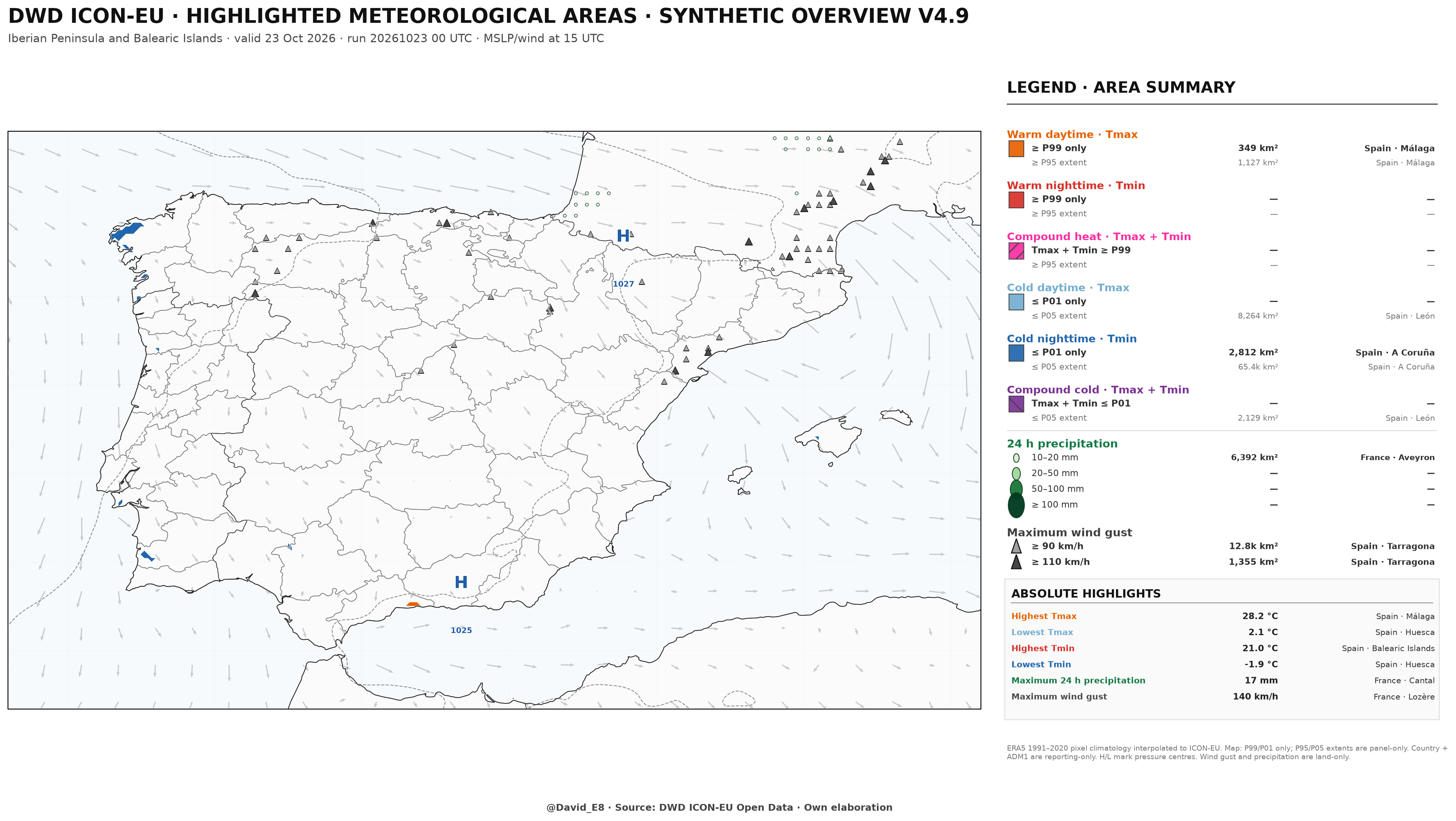1456x821 pixels.
Task: Click the ≥ 110 km/h gust triangle icon
Action: [1016, 562]
